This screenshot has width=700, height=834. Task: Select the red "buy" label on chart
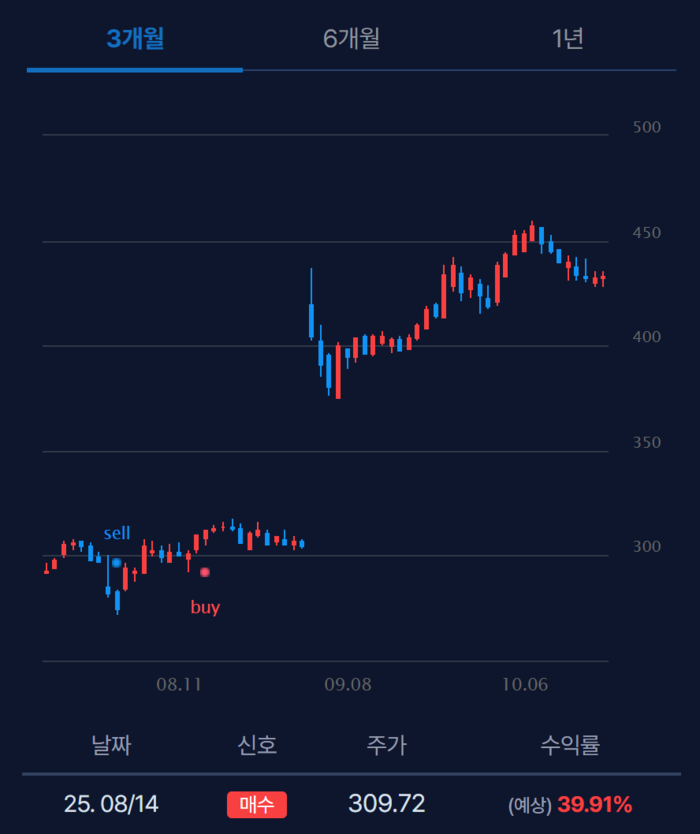(x=205, y=607)
